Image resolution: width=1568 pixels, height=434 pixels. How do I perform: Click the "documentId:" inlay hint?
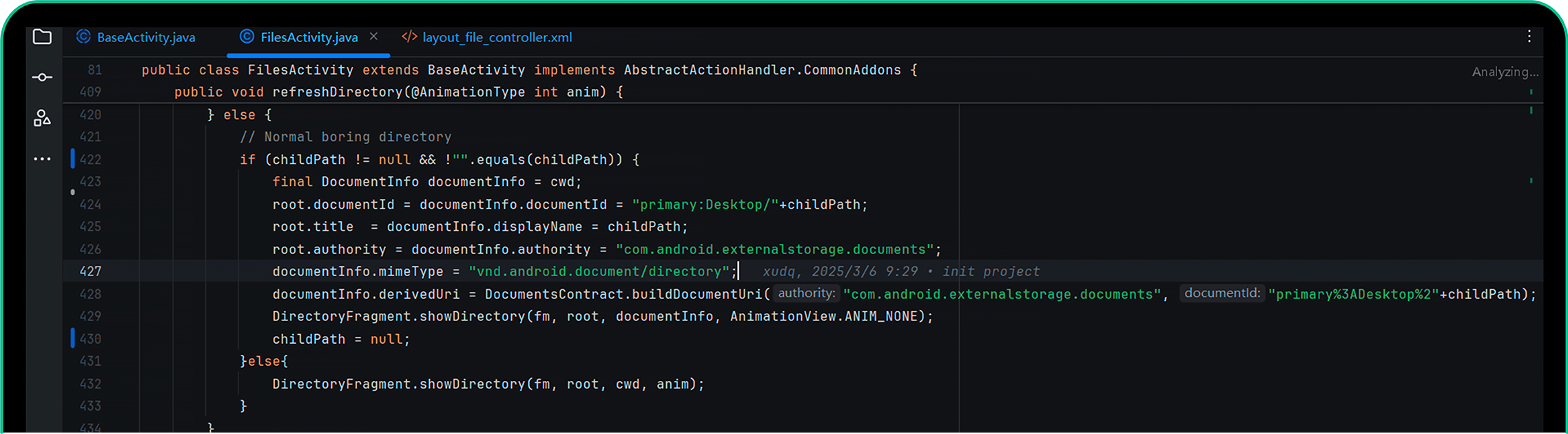[x=1221, y=293]
